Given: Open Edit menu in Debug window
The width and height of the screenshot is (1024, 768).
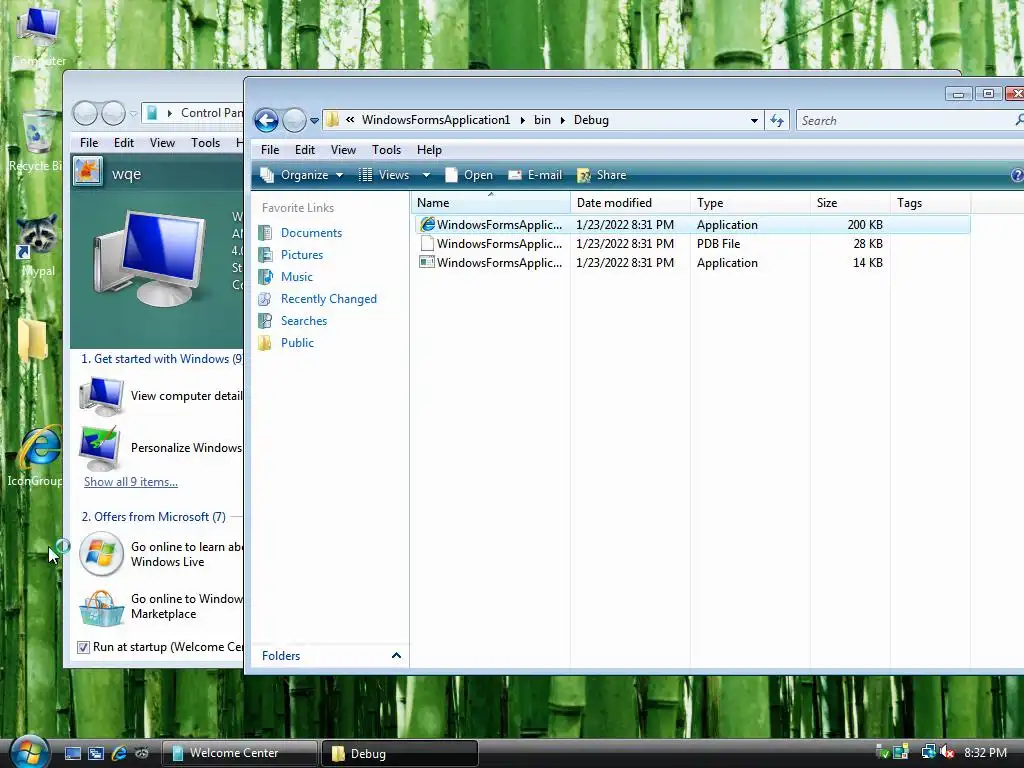Looking at the screenshot, I should pyautogui.click(x=304, y=150).
